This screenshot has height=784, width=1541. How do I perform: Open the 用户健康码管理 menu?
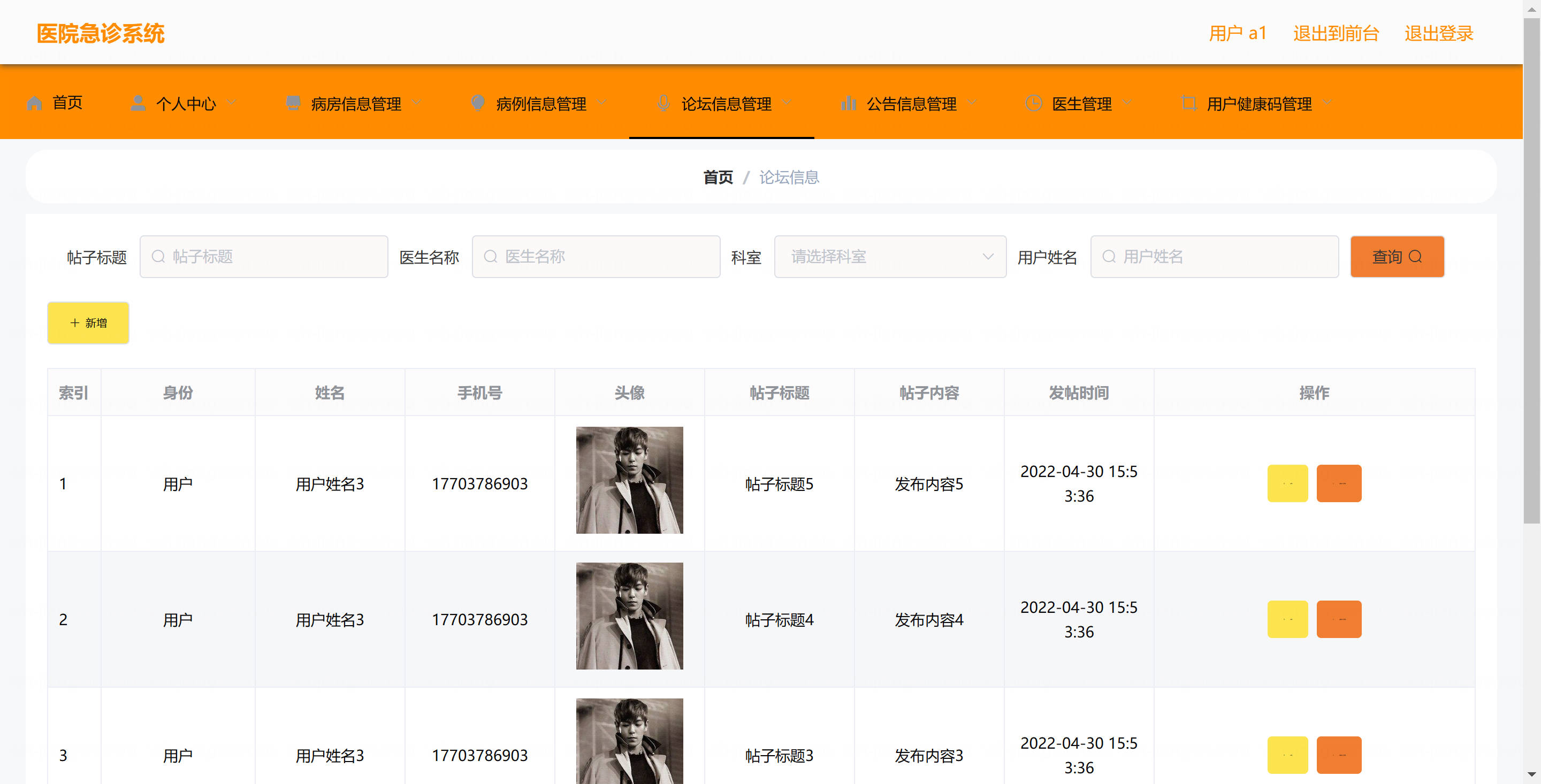1256,103
